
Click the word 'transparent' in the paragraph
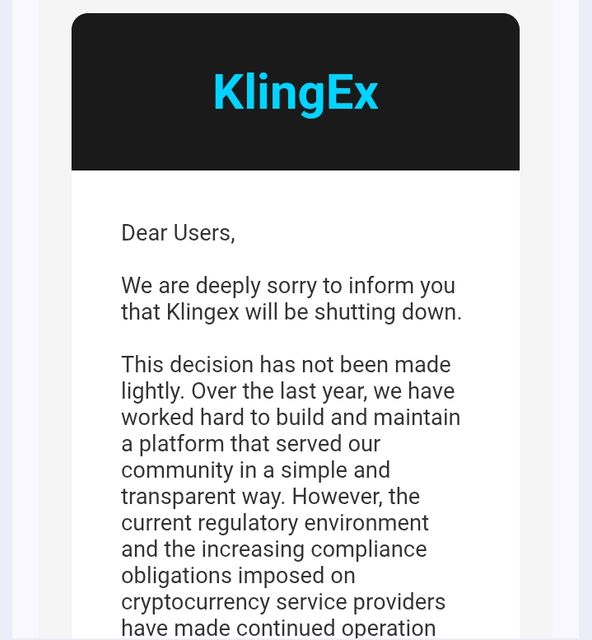178,497
